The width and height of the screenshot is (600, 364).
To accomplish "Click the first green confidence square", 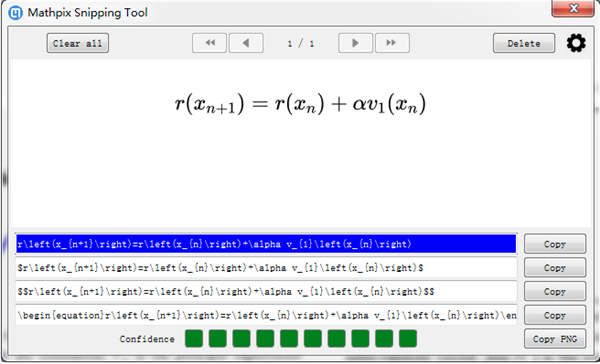I will (194, 339).
